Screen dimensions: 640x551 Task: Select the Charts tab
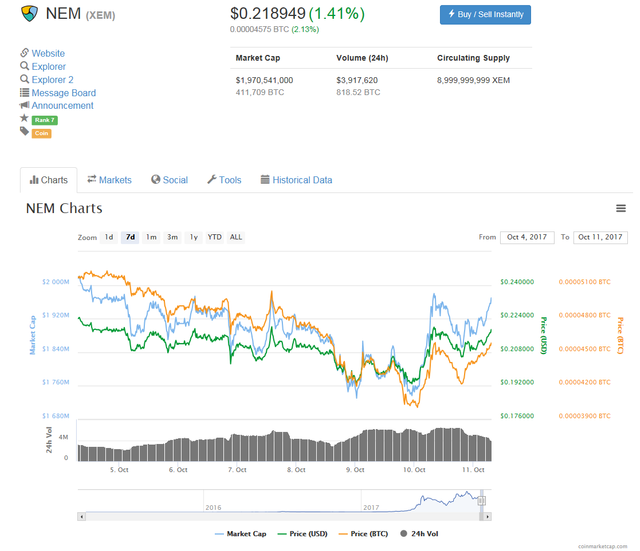click(49, 180)
